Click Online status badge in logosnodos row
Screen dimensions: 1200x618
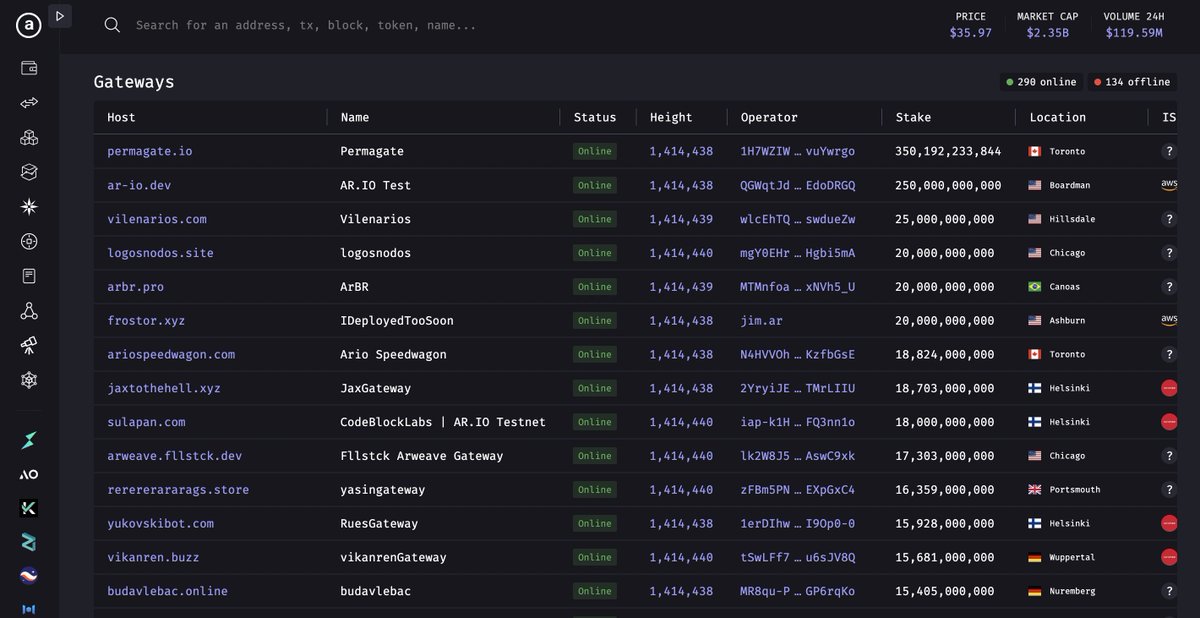click(595, 253)
